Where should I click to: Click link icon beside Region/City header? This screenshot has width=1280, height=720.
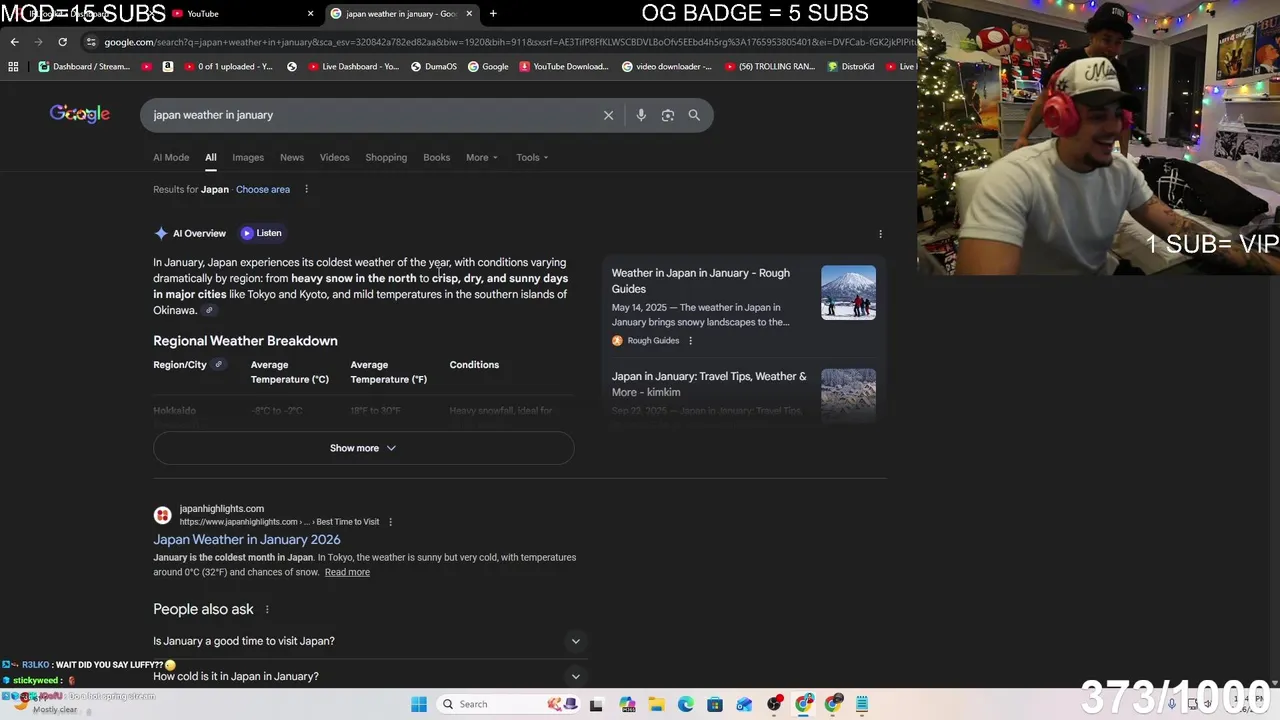(218, 364)
